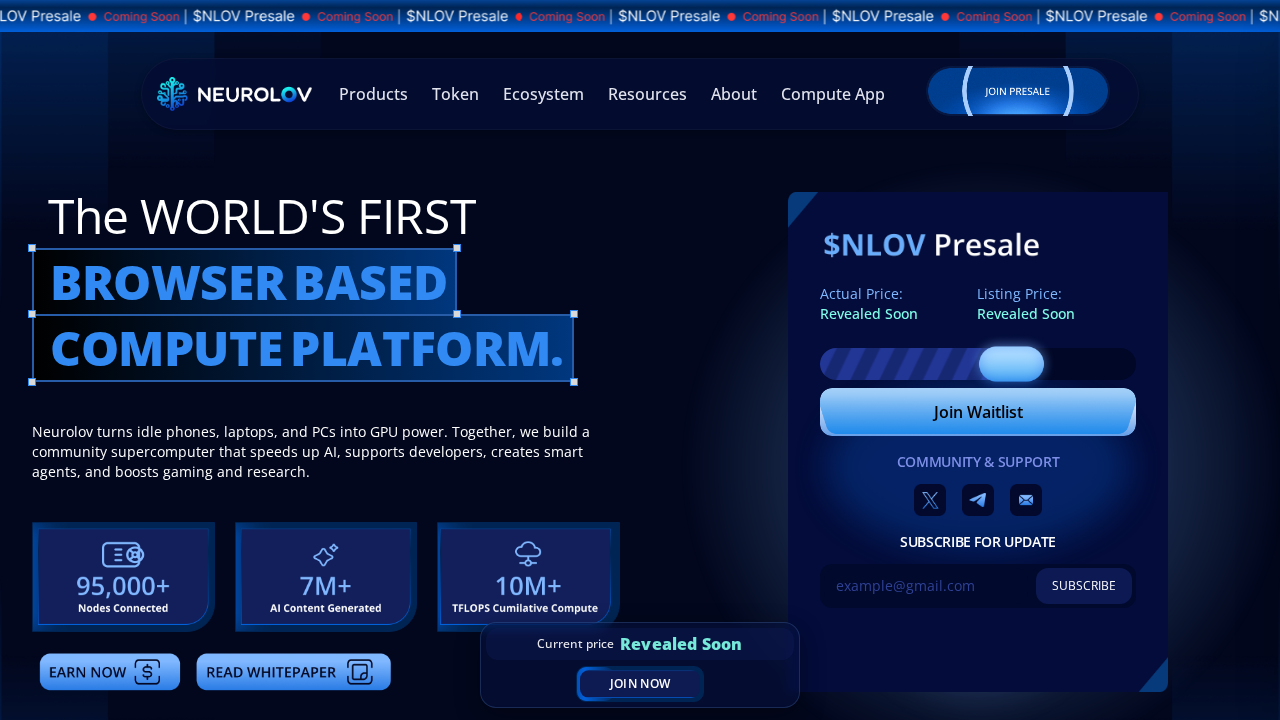The width and height of the screenshot is (1280, 720).
Task: Focus the example@gmail.com email field
Action: pos(925,586)
